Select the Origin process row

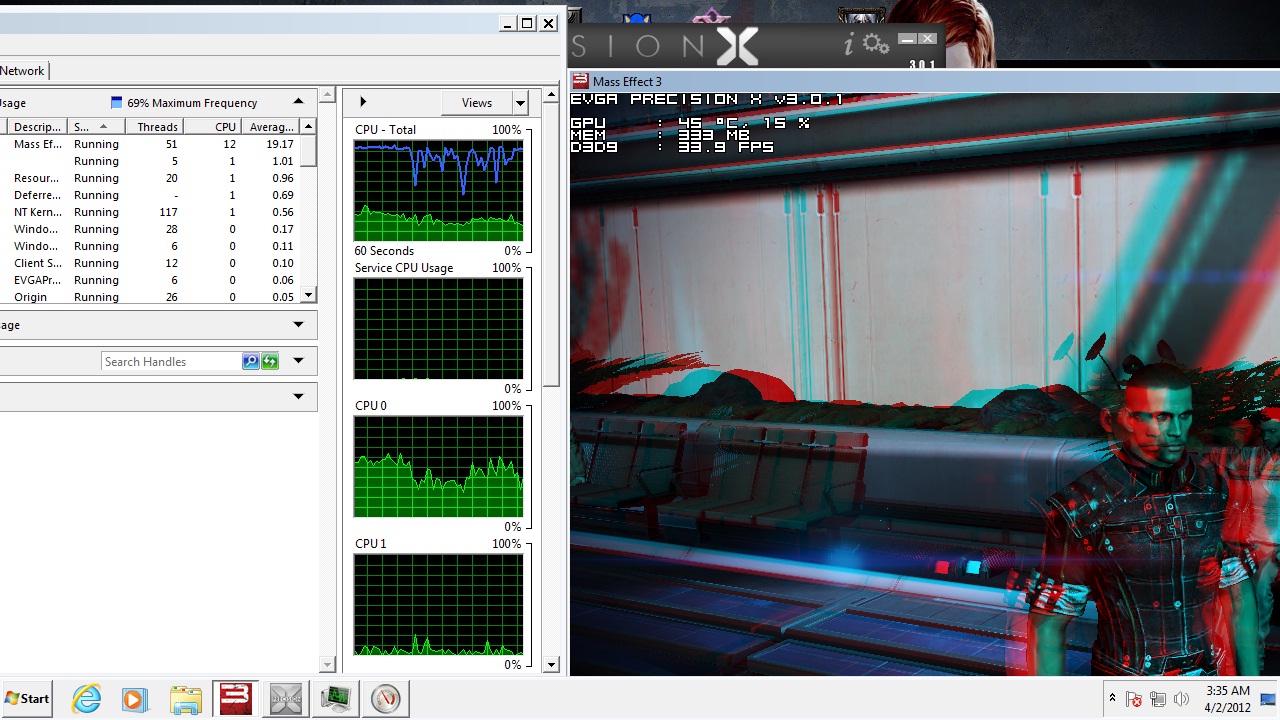(150, 297)
